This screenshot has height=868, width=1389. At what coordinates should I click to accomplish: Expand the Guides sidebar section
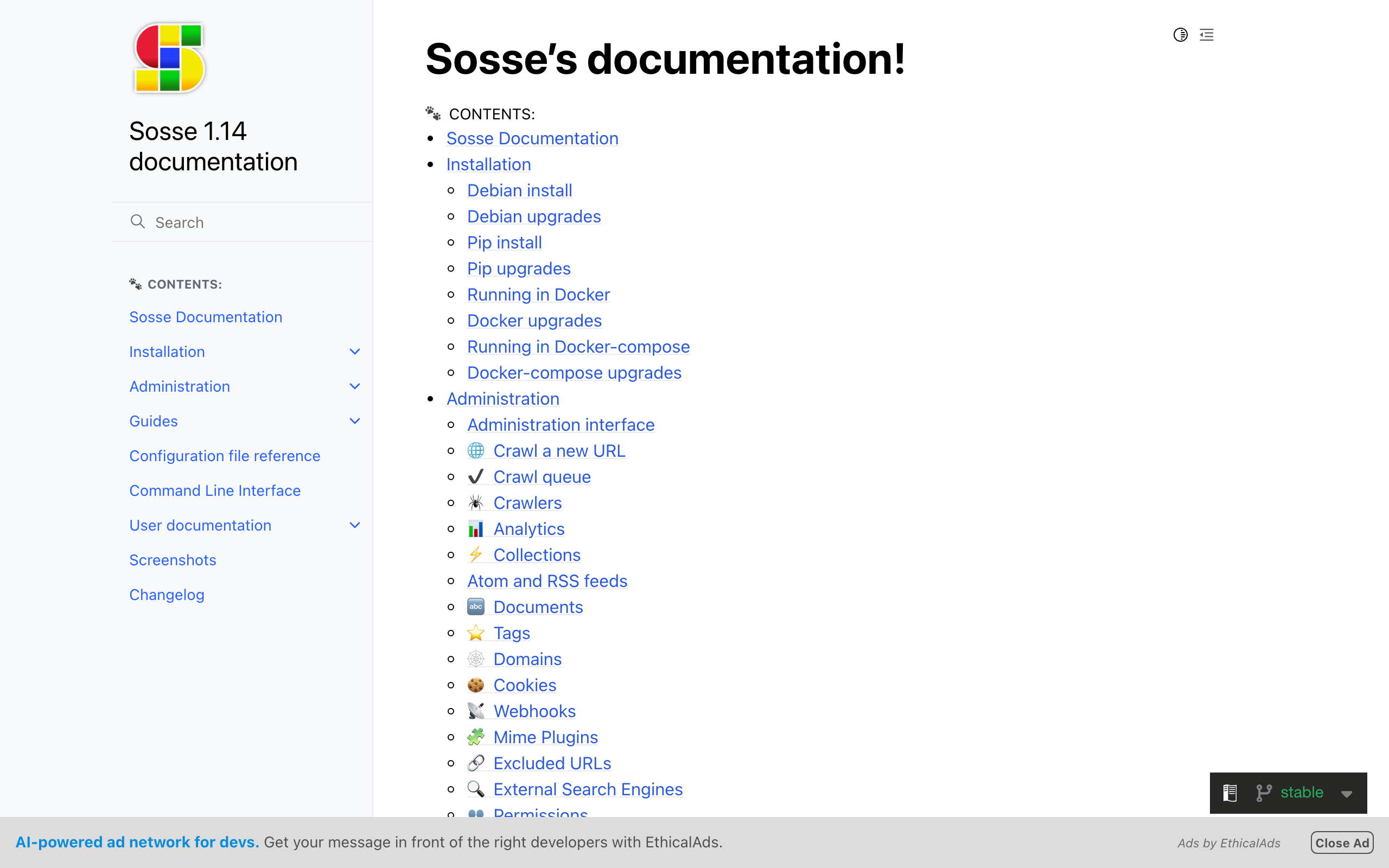pyautogui.click(x=355, y=422)
